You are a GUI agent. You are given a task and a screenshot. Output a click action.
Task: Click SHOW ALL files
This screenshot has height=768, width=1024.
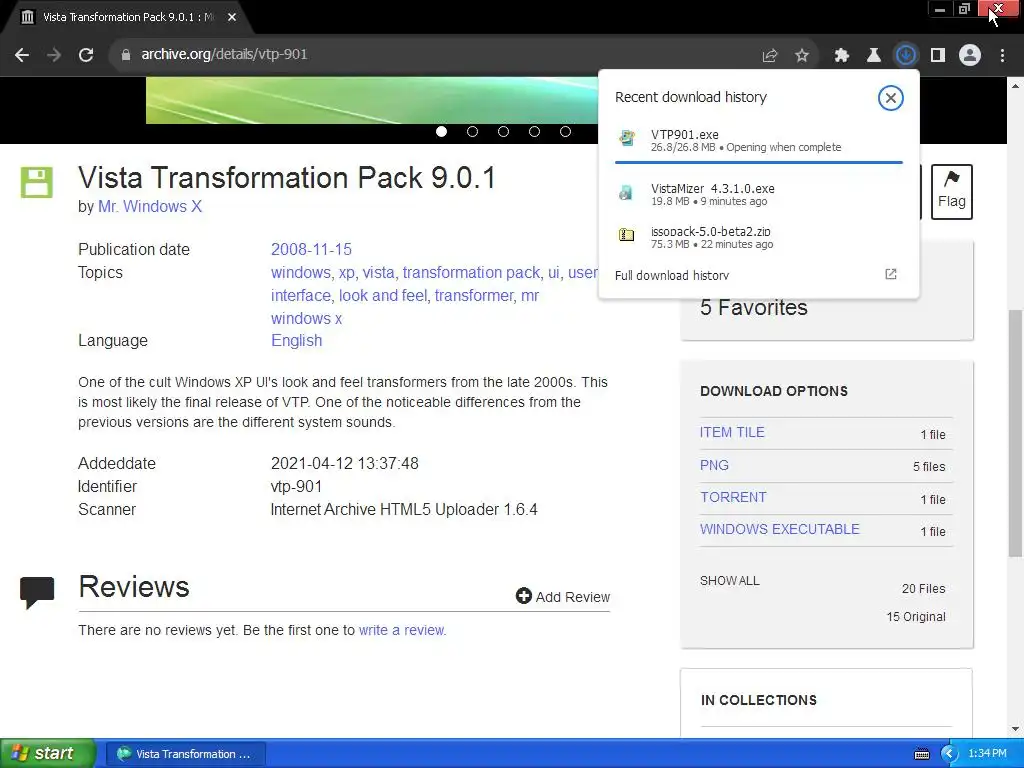point(729,581)
